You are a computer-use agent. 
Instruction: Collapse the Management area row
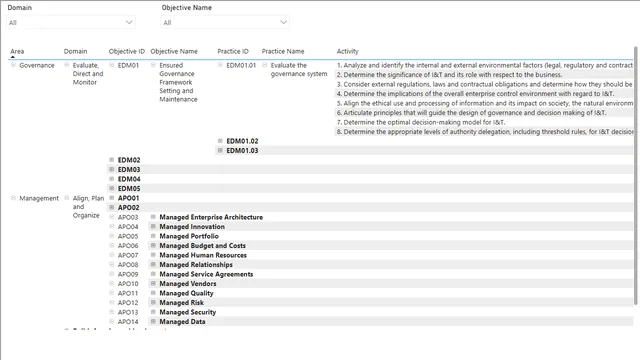(x=13, y=198)
